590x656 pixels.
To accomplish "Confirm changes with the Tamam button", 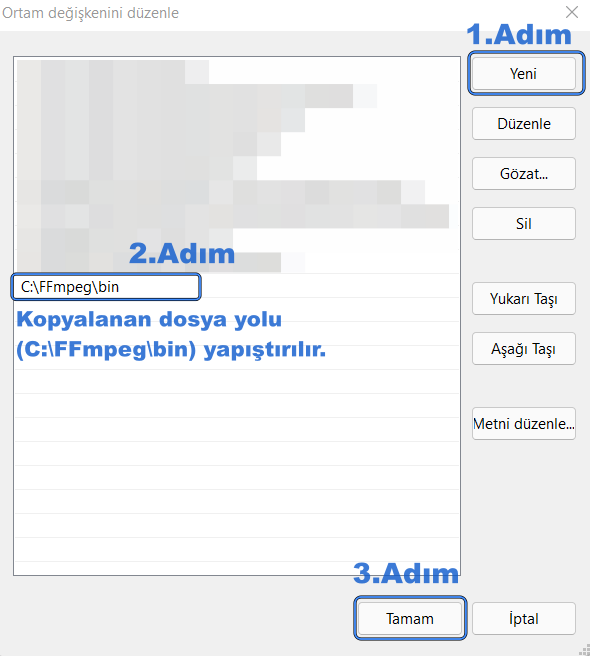I will [410, 618].
